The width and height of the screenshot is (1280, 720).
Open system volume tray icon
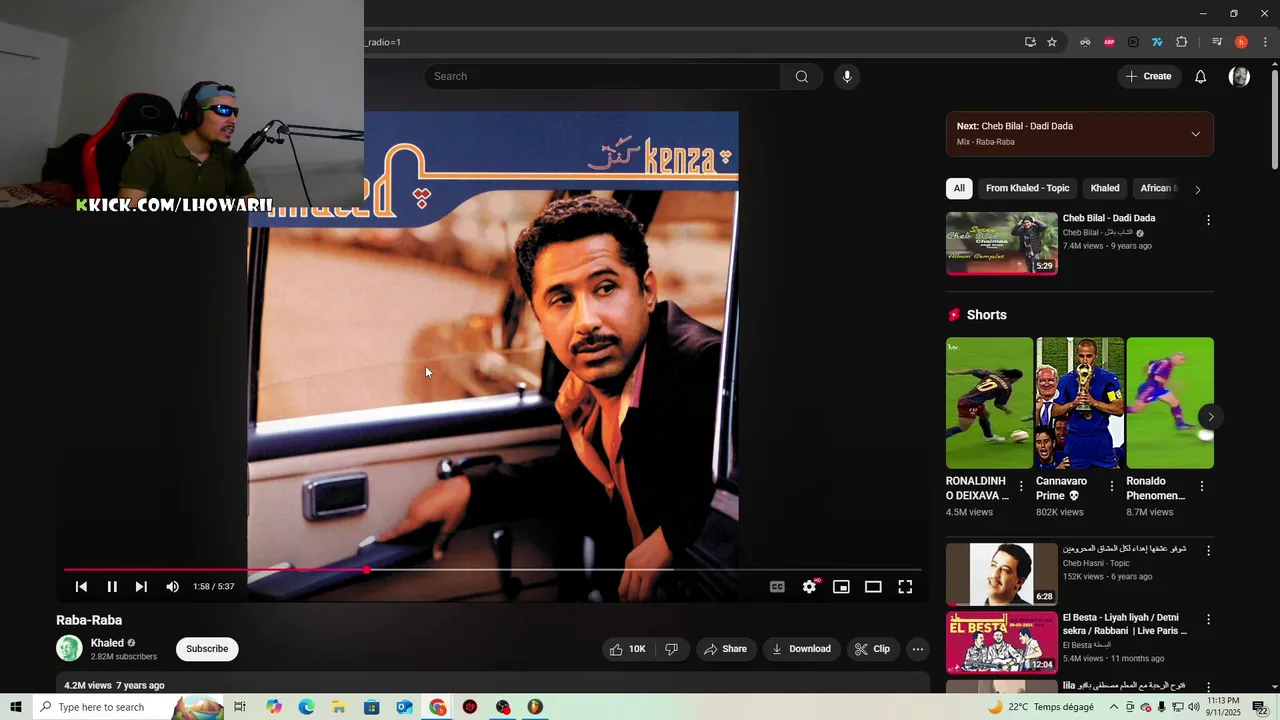pyautogui.click(x=1194, y=707)
